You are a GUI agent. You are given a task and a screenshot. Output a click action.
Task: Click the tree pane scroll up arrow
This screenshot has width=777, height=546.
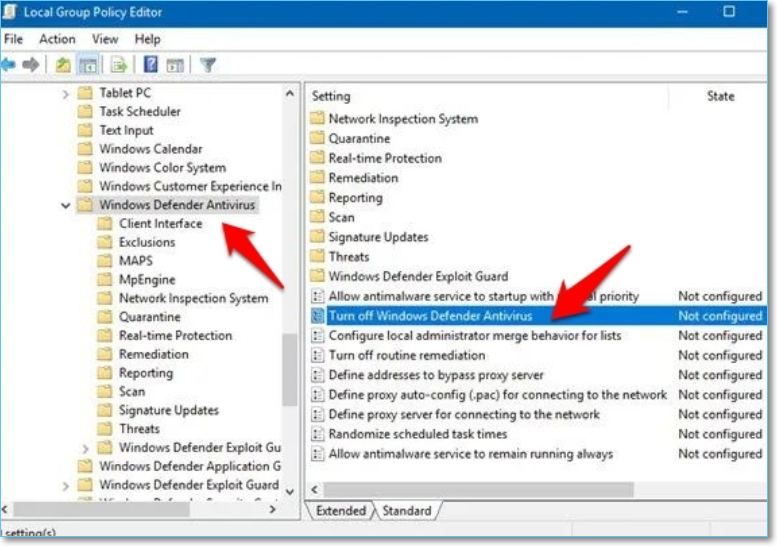click(x=290, y=93)
